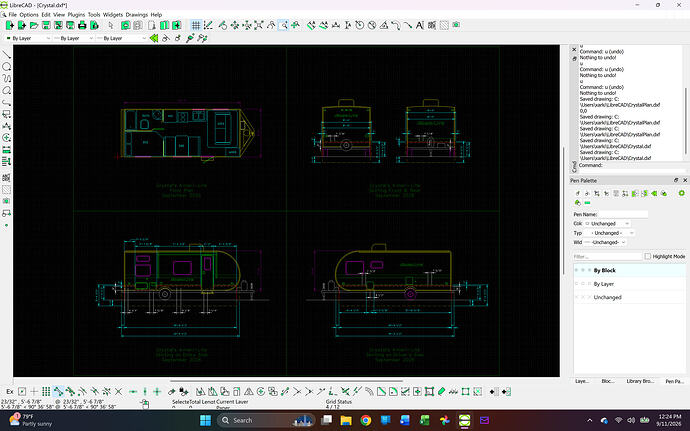Open the Curve tools in left toolbar

pyautogui.click(x=6, y=79)
